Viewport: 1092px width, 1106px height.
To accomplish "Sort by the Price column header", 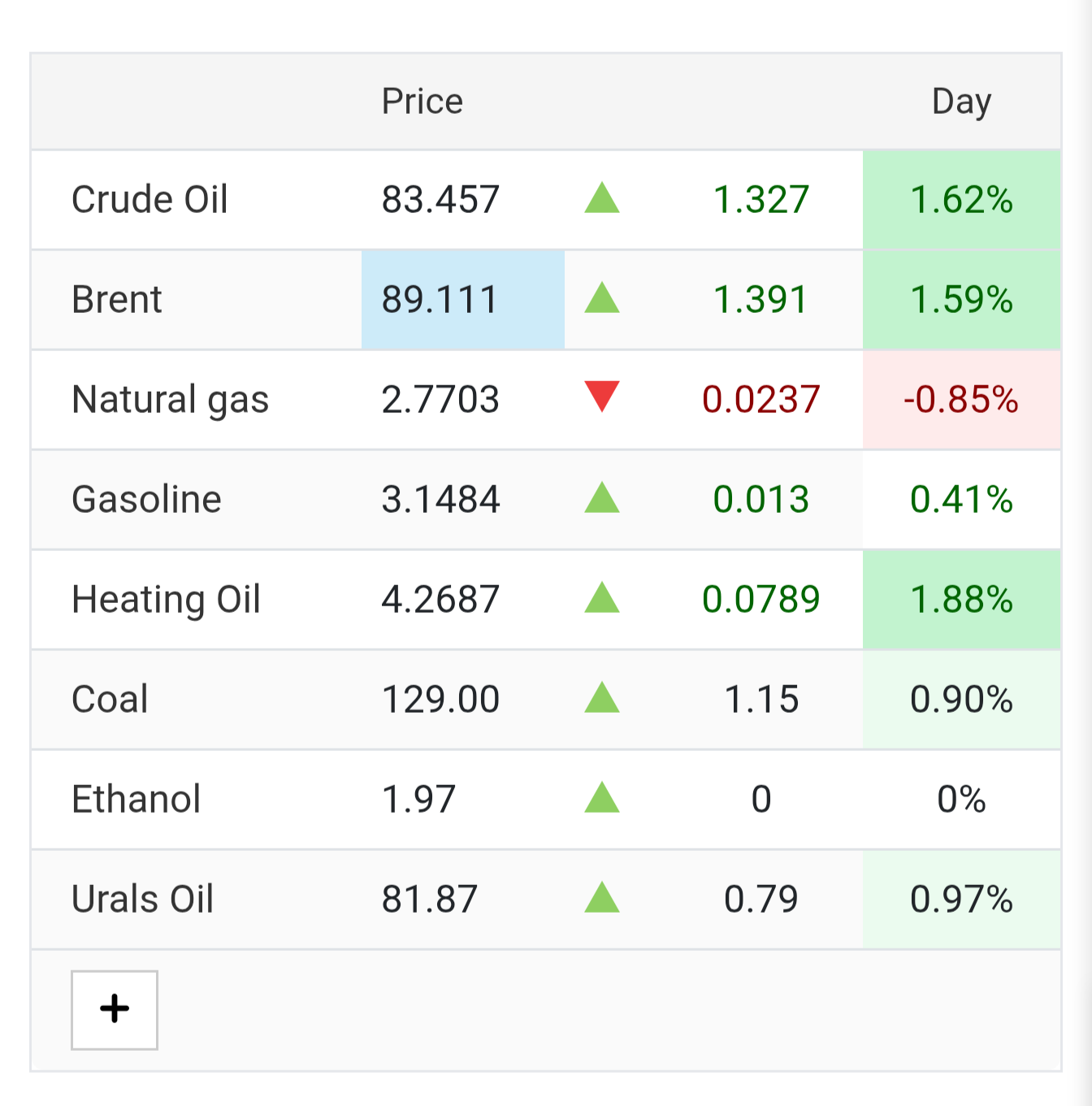I will (422, 102).
